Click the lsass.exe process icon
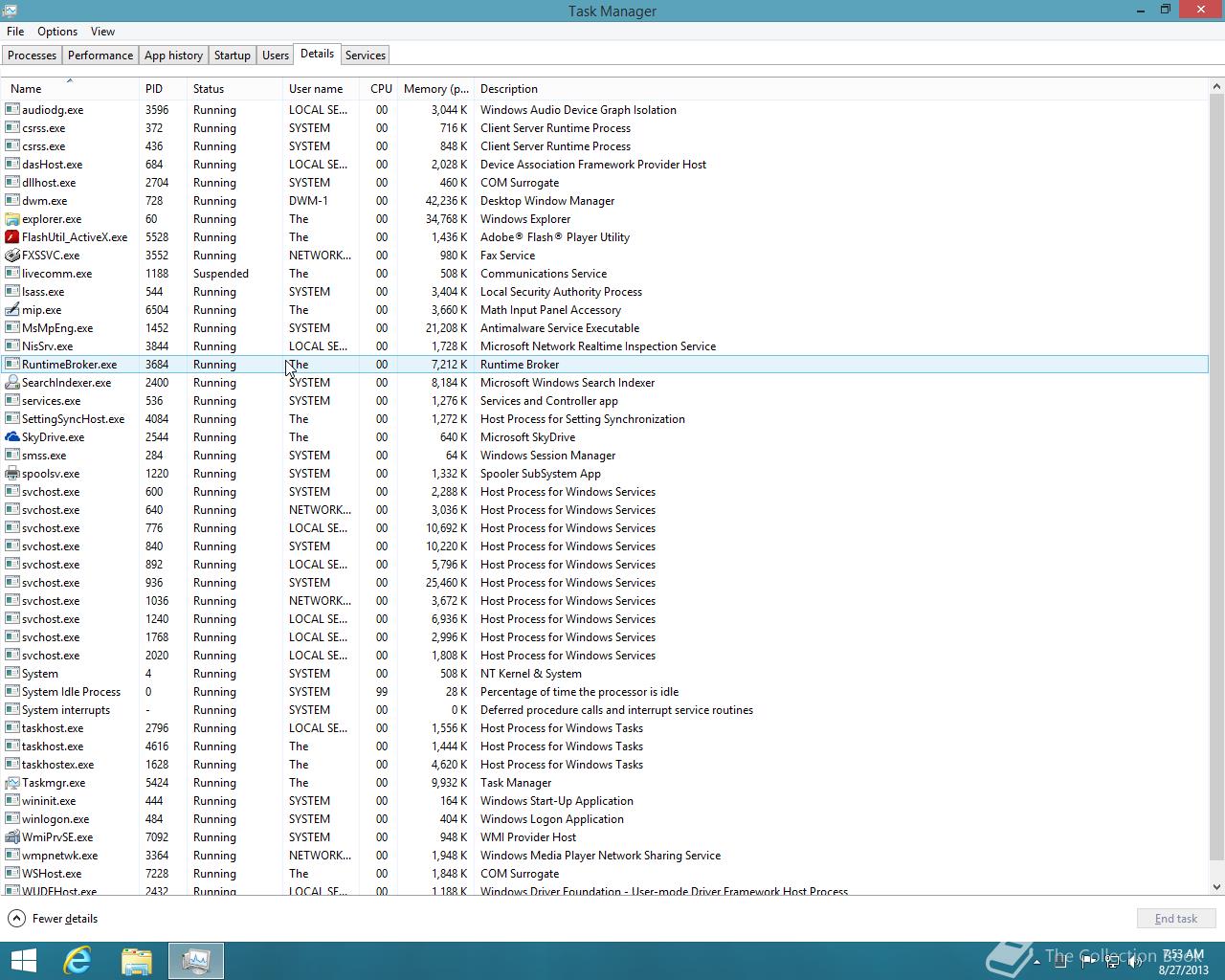The image size is (1225, 980). 12,291
